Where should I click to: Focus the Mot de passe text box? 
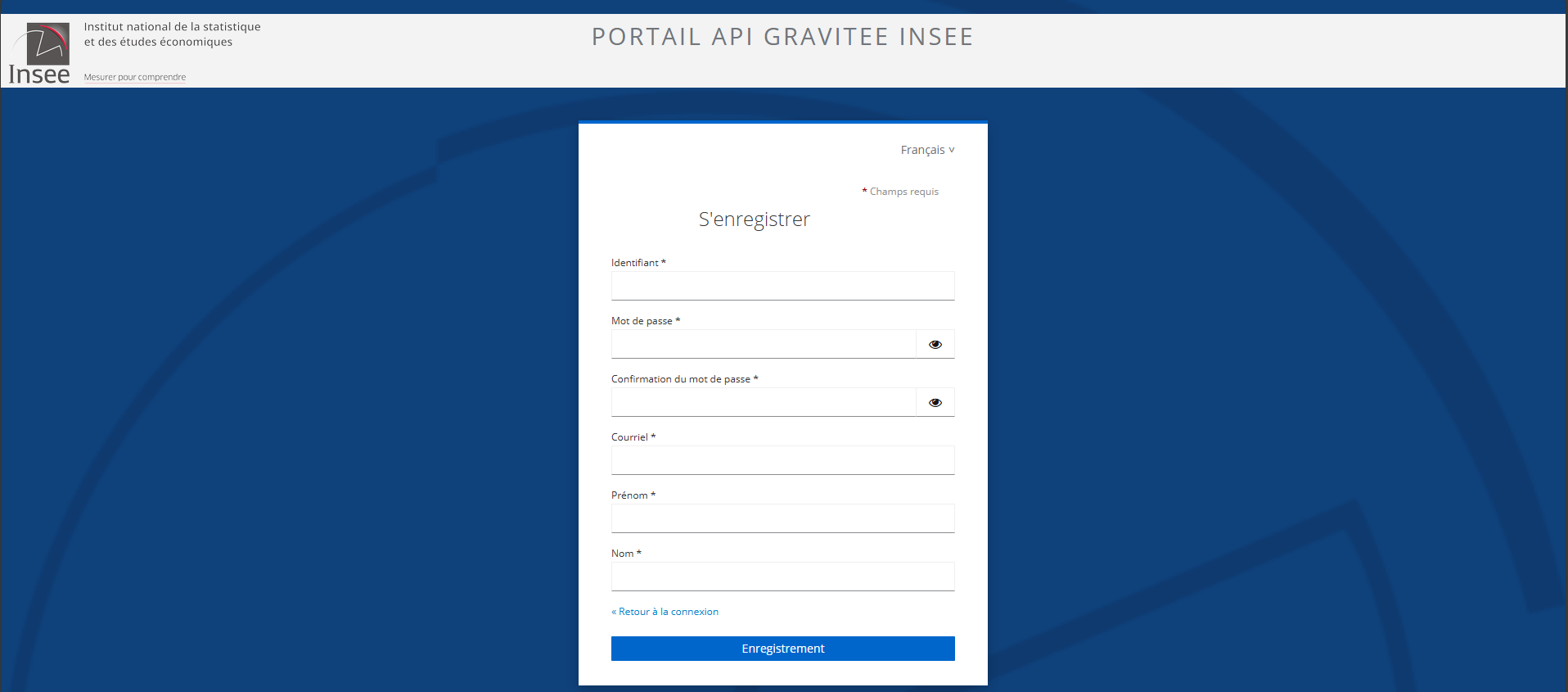[x=763, y=344]
